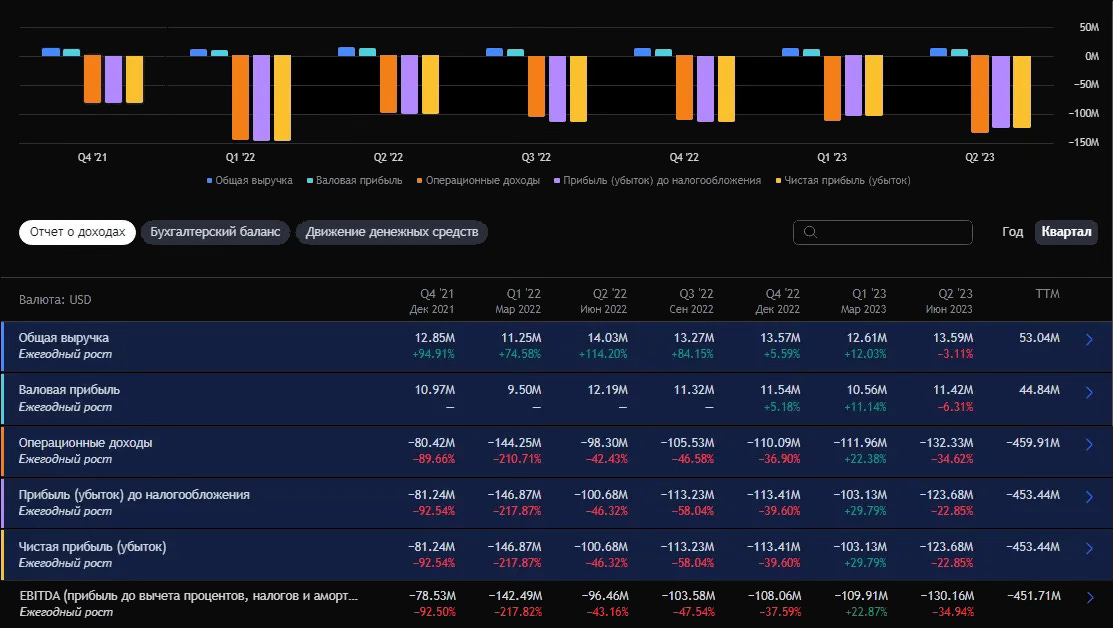Click the yellow Чистая прибыль legend marker
Viewport: 1113px width, 628px height.
click(x=778, y=181)
